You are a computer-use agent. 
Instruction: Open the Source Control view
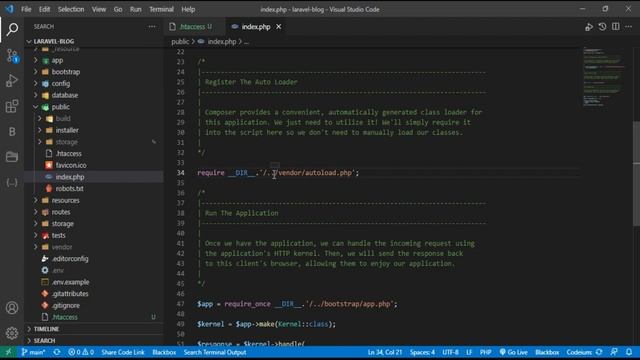point(12,56)
